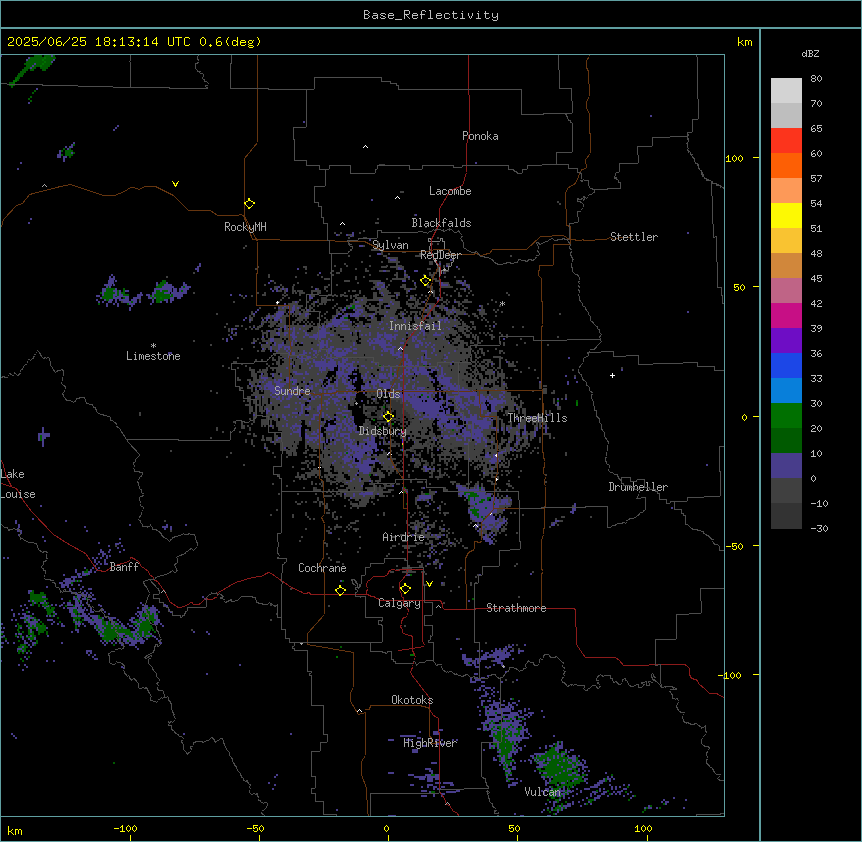Select the asterisk marker above Limestone
This screenshot has width=862, height=842.
tap(153, 346)
